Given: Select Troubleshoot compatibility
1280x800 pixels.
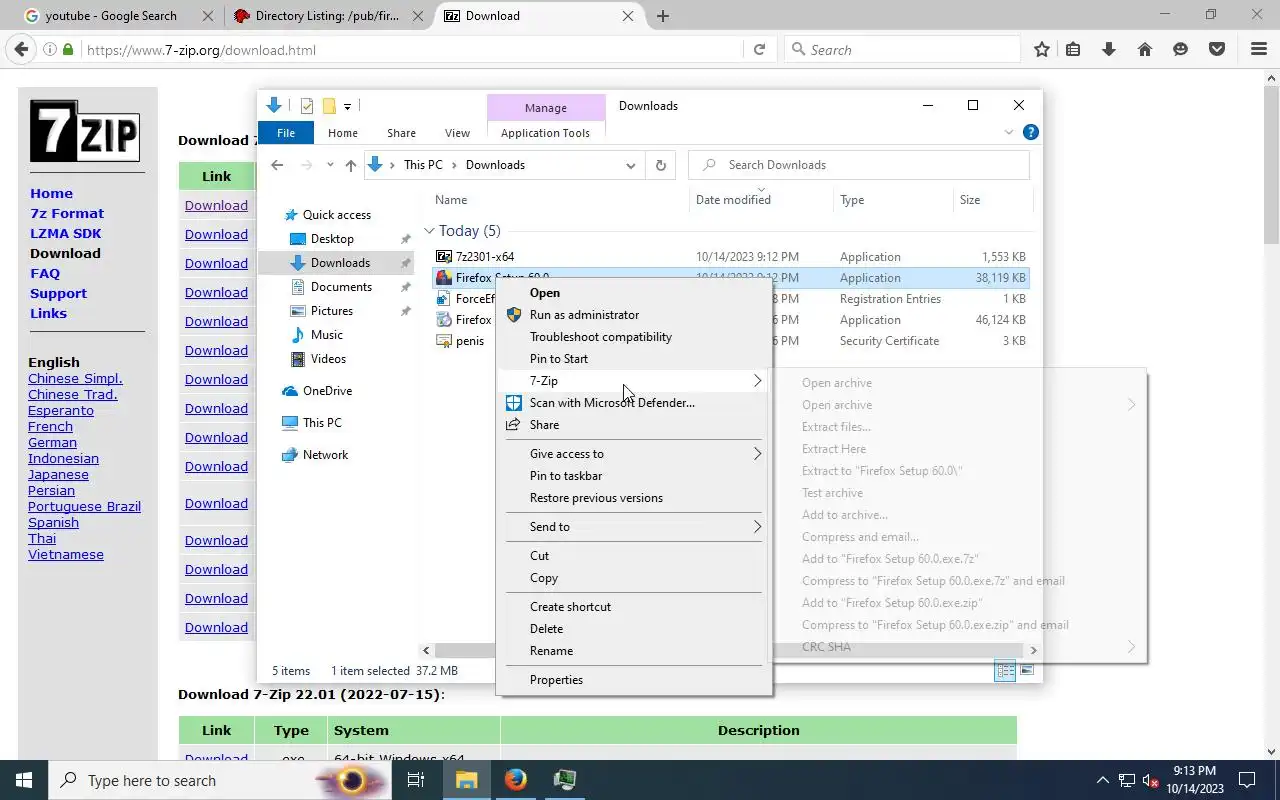Looking at the screenshot, I should coord(634,337).
